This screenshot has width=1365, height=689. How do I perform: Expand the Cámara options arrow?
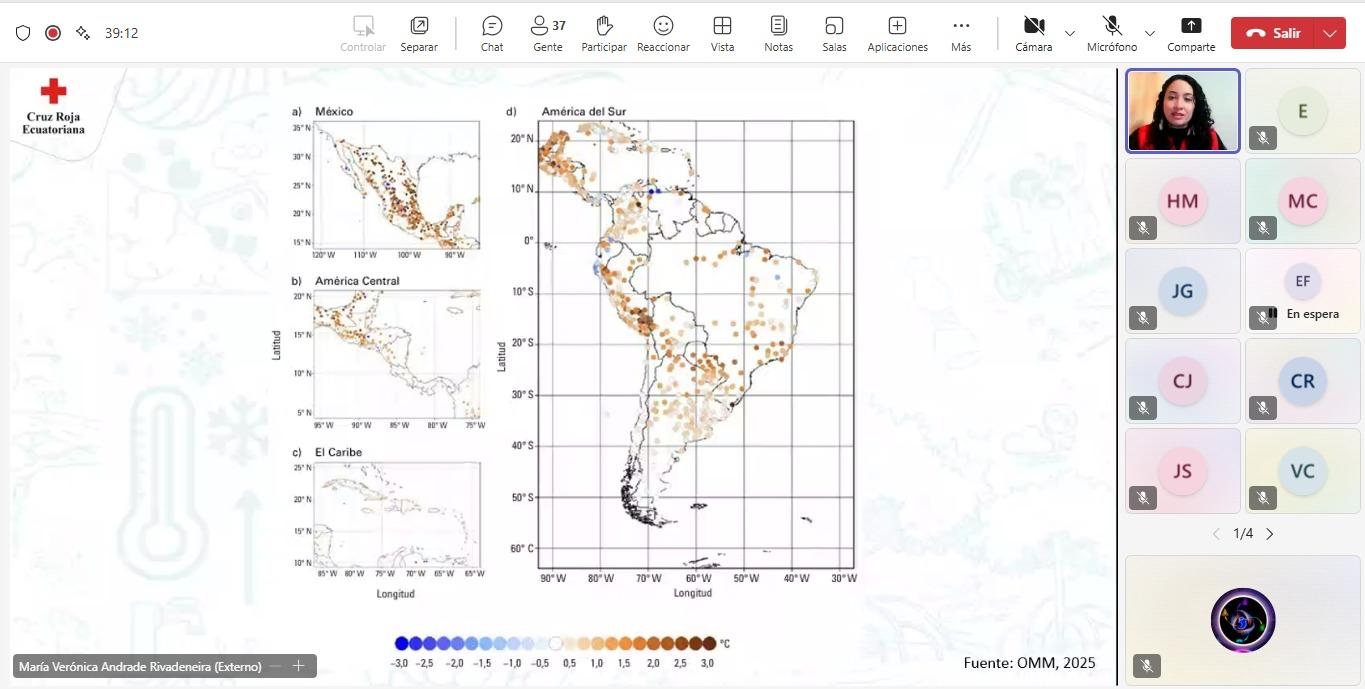click(x=1070, y=33)
